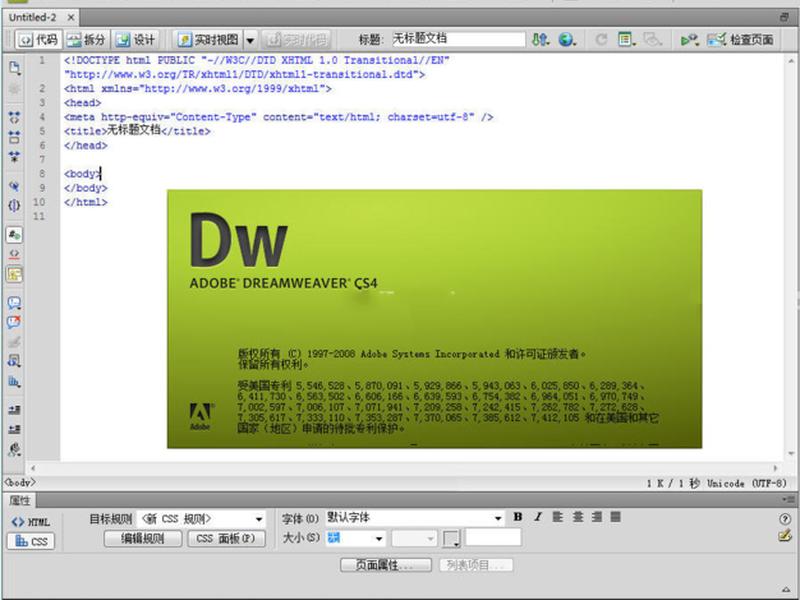800x600 pixels.
Task: Click the CSS 面板(P) button
Action: 226,538
